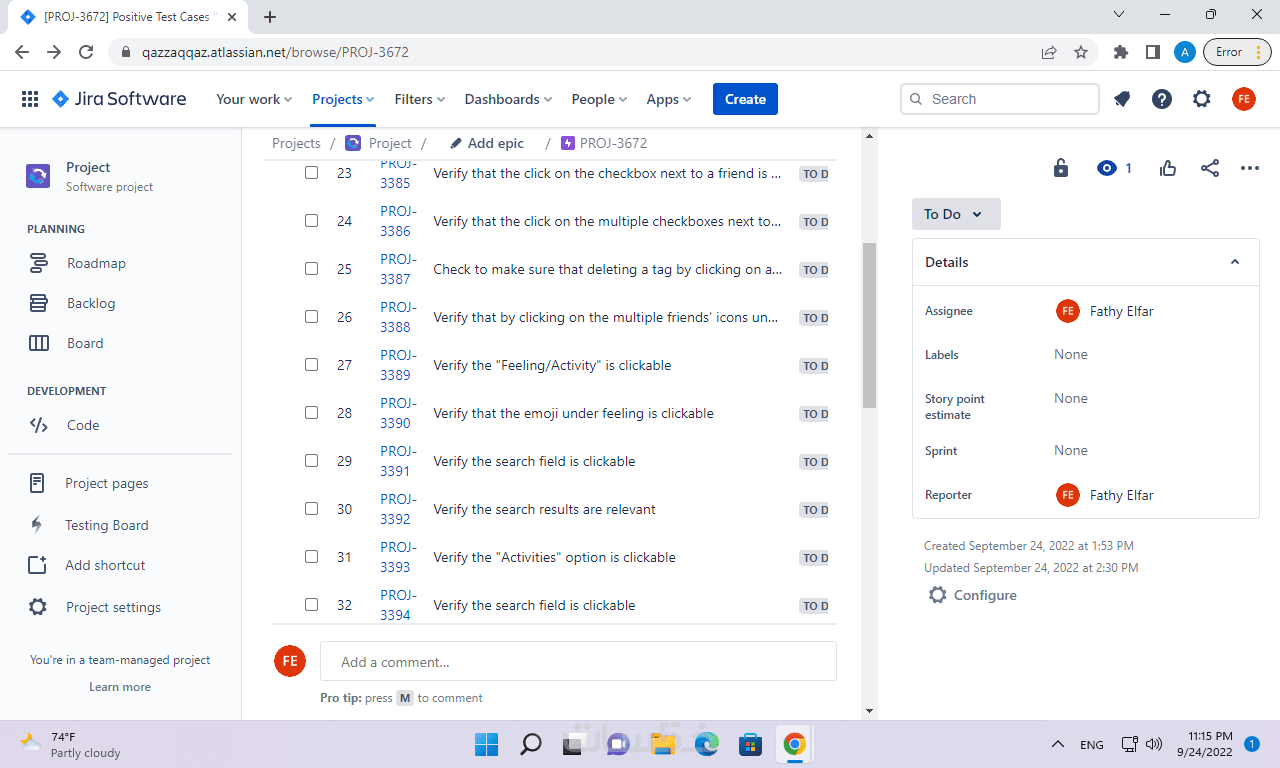Image resolution: width=1280 pixels, height=768 pixels.
Task: Open the Apps dropdown menu
Action: 669,99
